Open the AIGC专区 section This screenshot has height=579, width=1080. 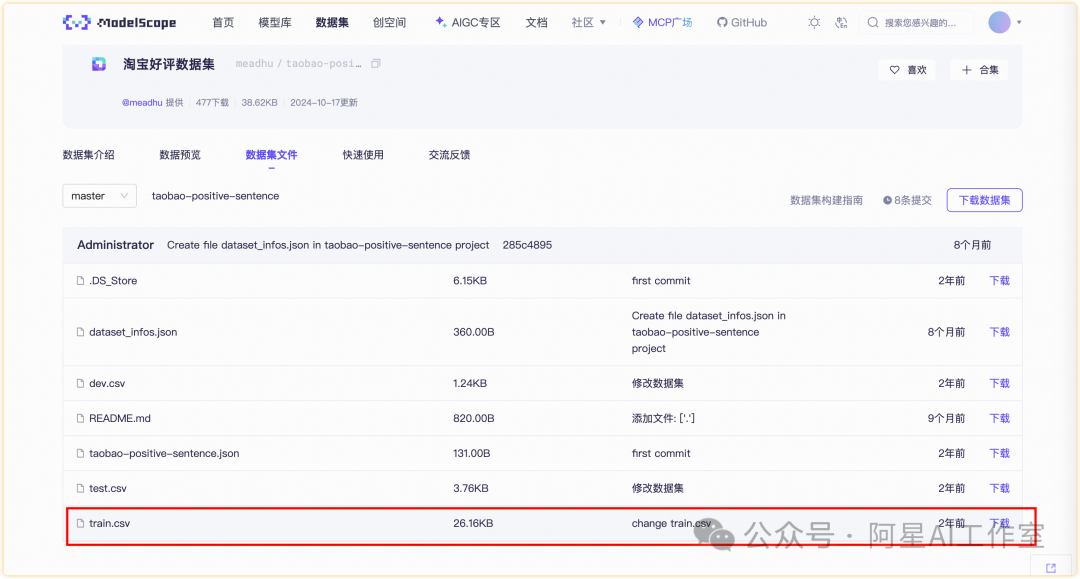[468, 23]
